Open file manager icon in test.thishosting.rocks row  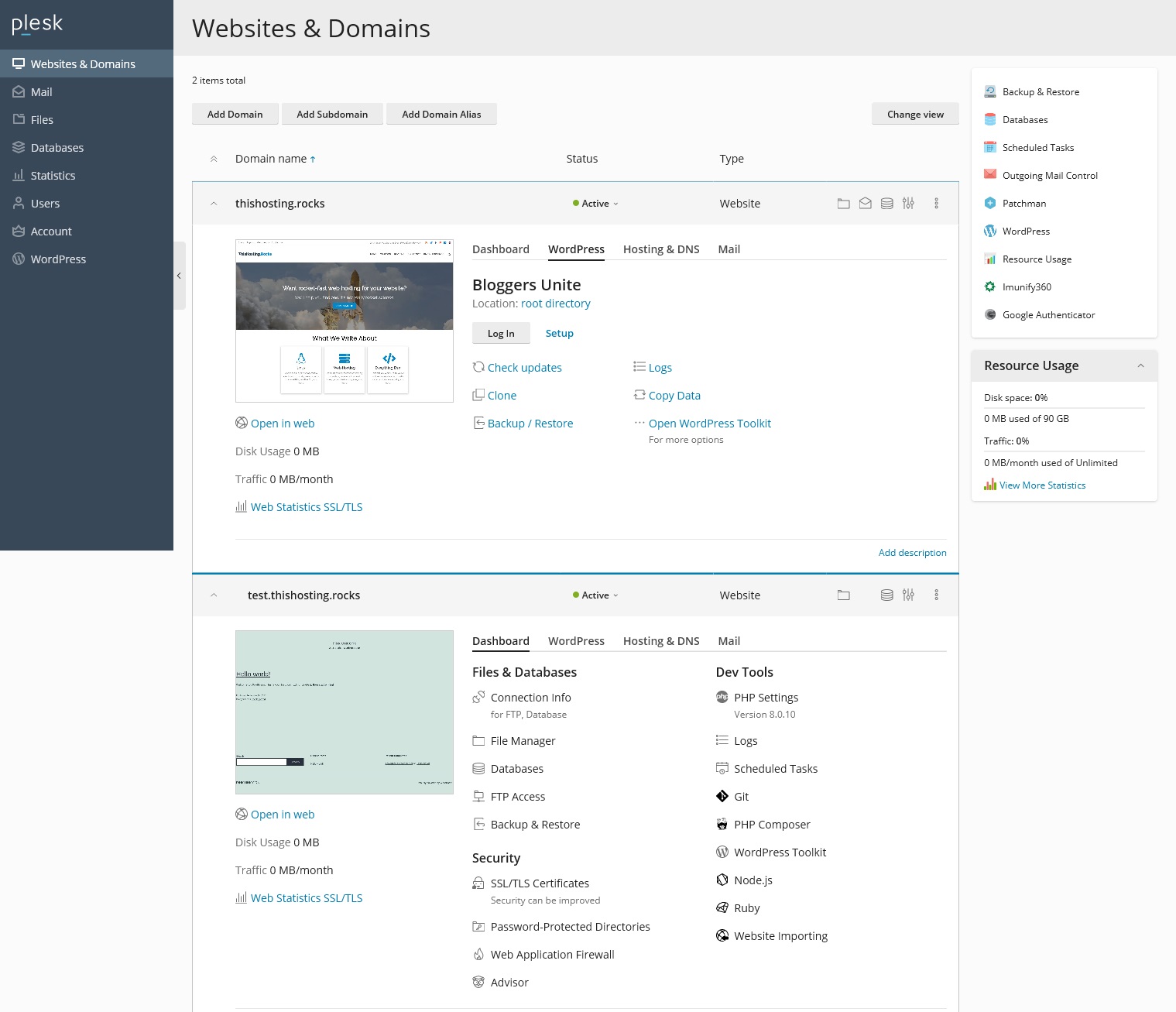click(x=844, y=595)
